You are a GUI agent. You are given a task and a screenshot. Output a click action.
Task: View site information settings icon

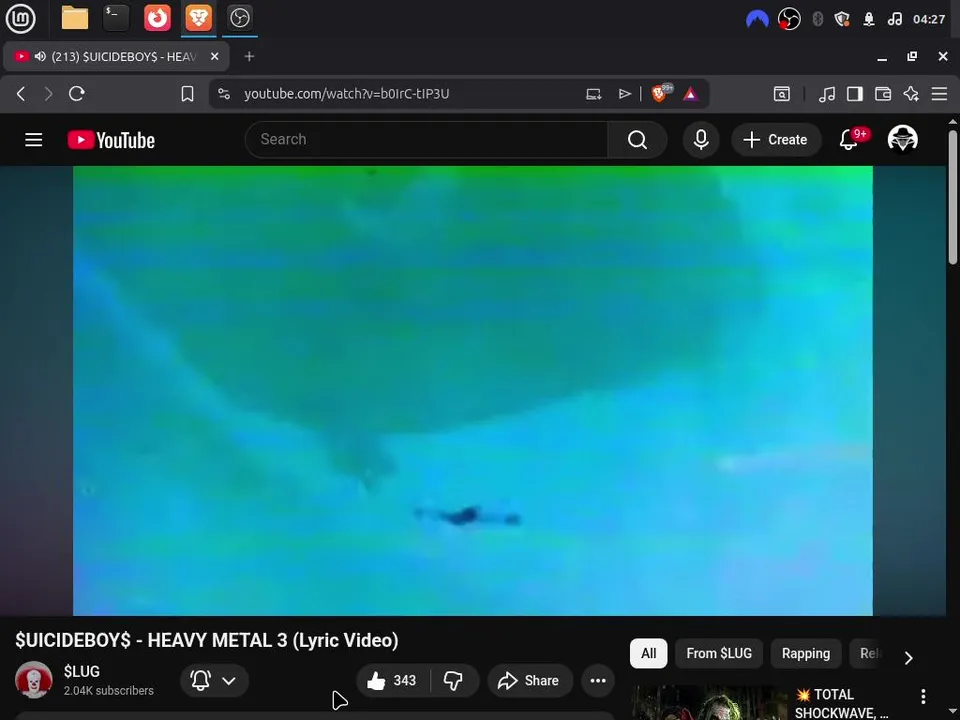point(224,94)
